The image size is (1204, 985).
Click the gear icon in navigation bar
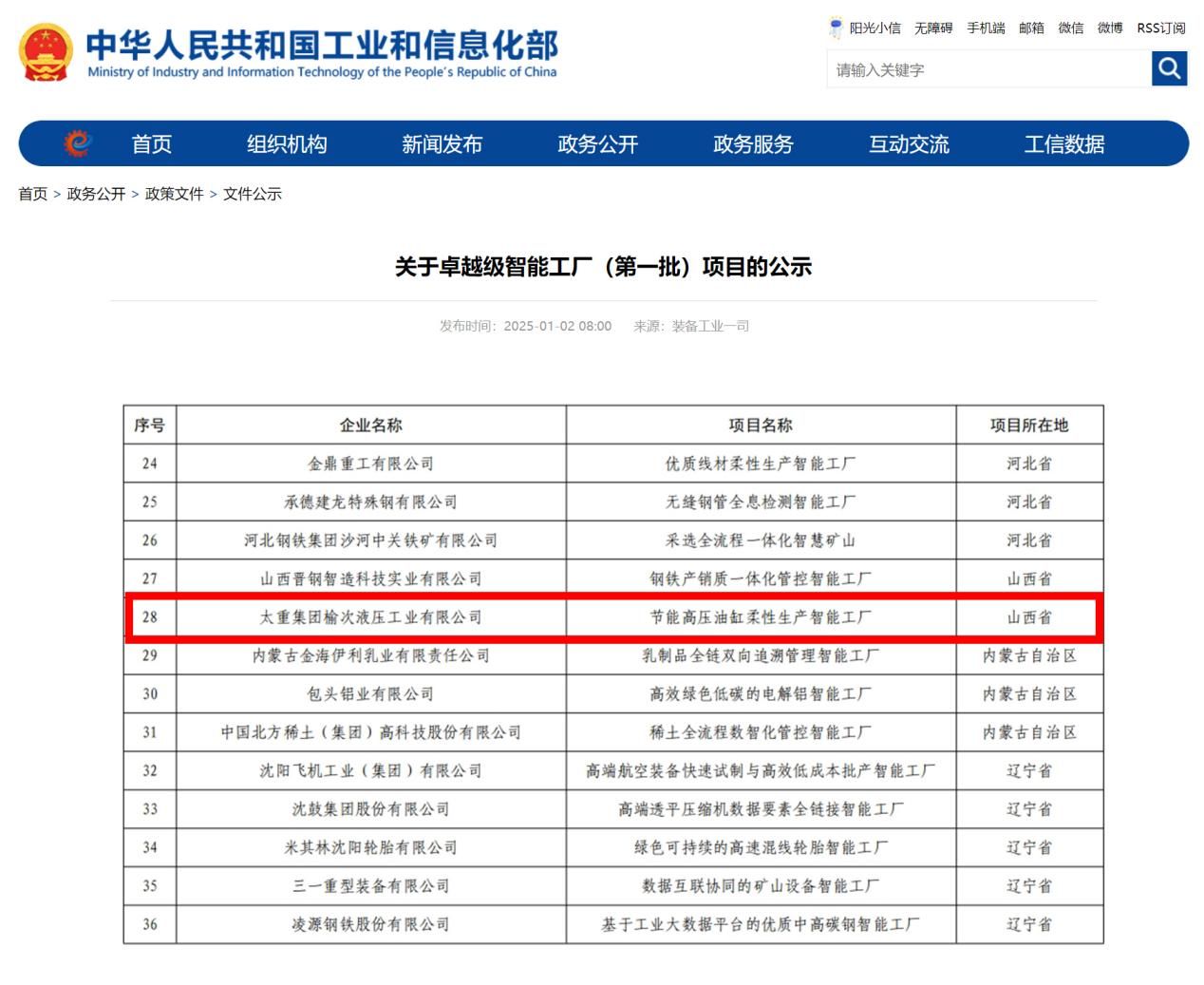point(78,143)
